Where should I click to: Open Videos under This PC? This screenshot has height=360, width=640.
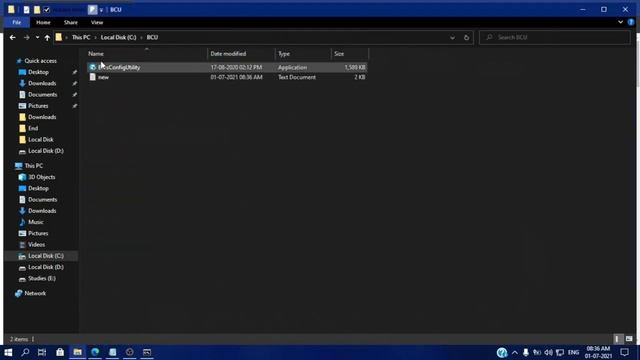click(x=36, y=244)
